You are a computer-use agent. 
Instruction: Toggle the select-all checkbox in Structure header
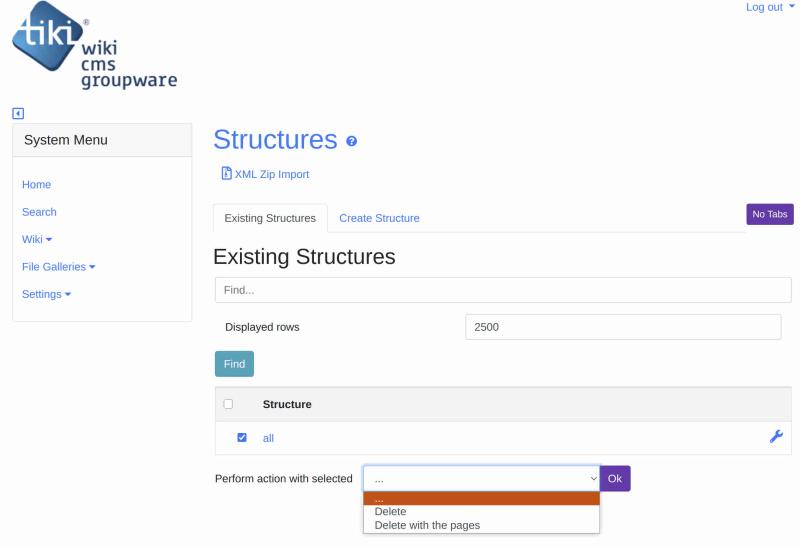tap(228, 404)
